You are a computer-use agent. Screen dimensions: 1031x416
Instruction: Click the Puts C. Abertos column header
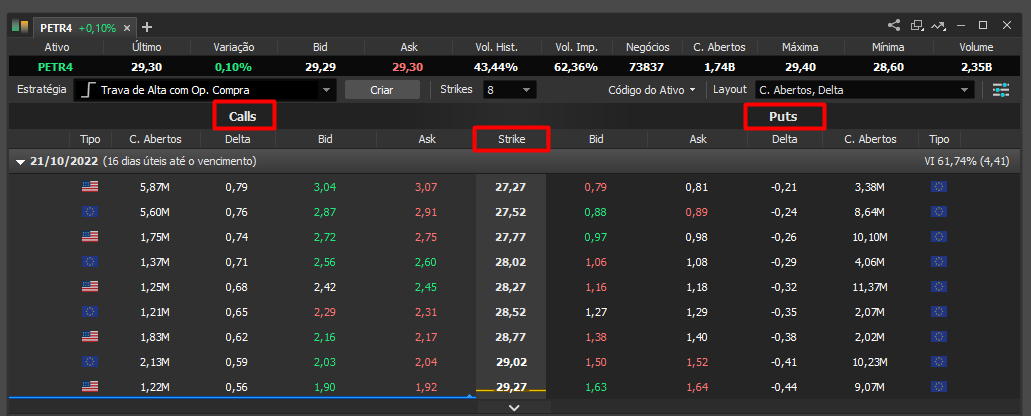[871, 139]
